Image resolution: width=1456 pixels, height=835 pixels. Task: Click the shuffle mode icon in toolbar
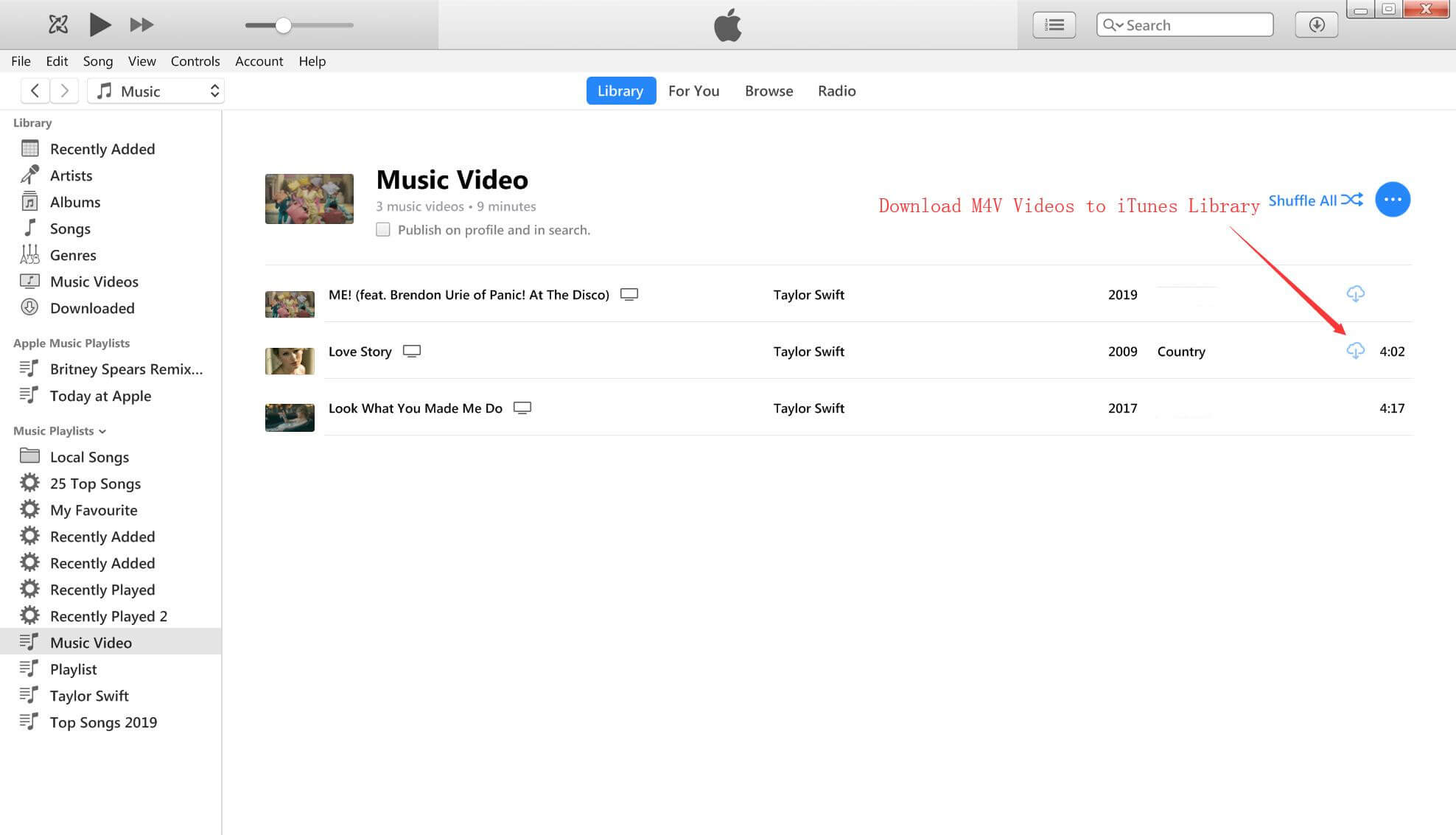coord(56,25)
